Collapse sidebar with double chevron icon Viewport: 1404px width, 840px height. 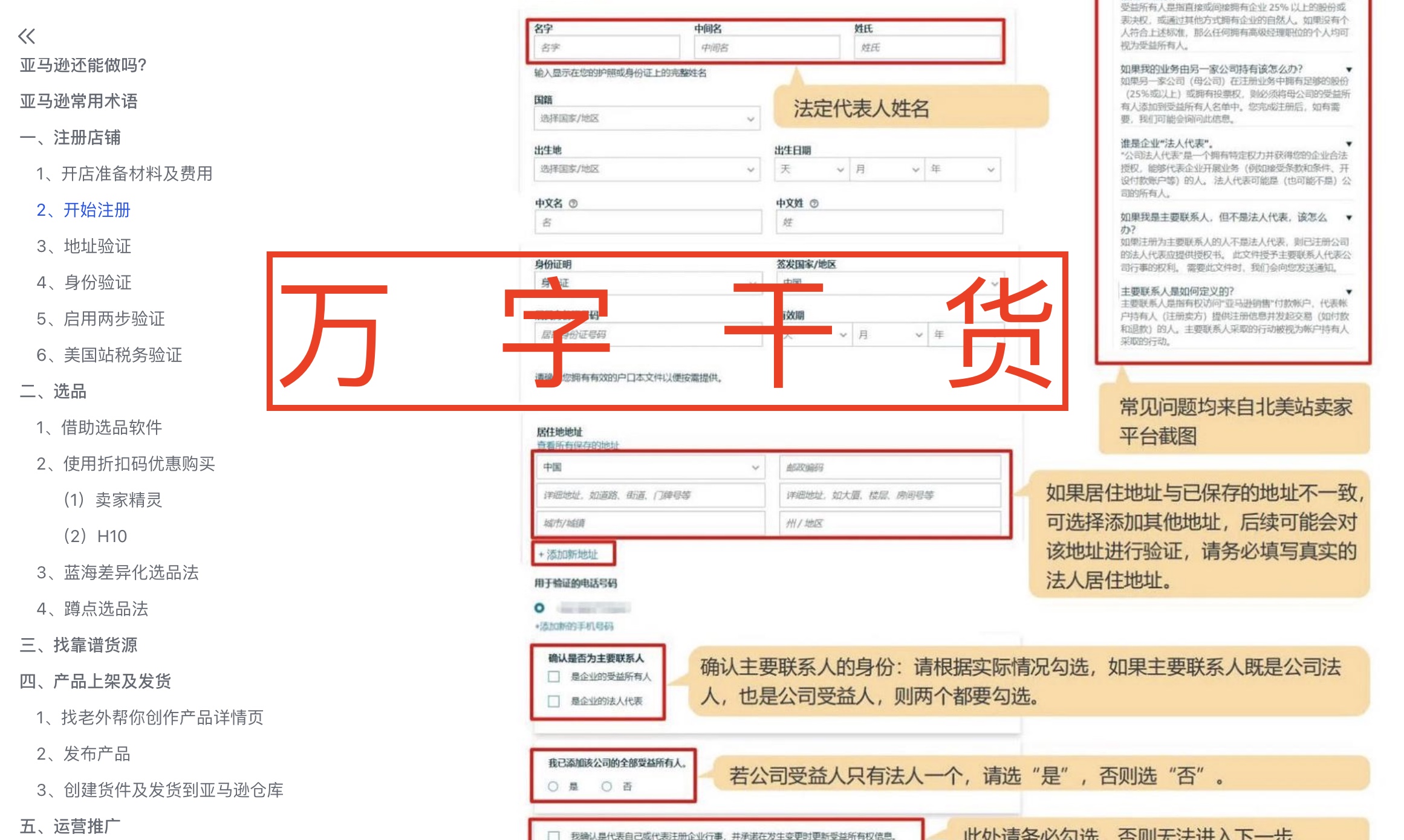coord(27,36)
